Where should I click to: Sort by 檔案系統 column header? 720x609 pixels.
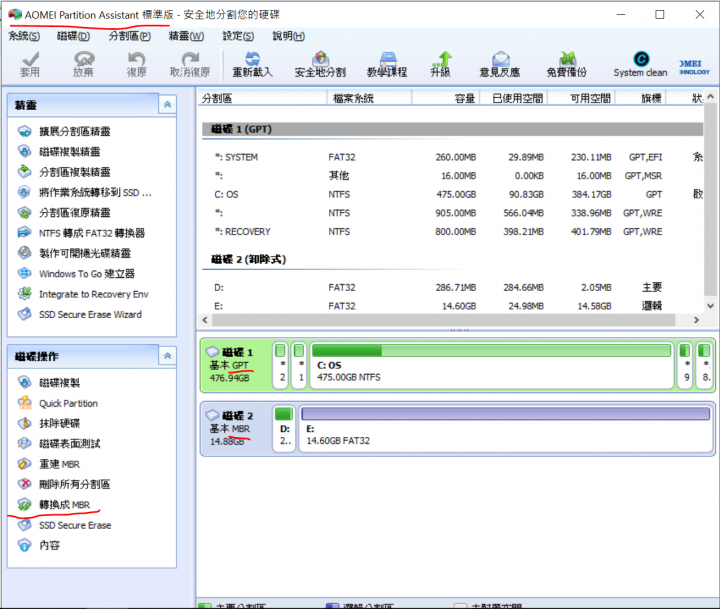coord(369,98)
